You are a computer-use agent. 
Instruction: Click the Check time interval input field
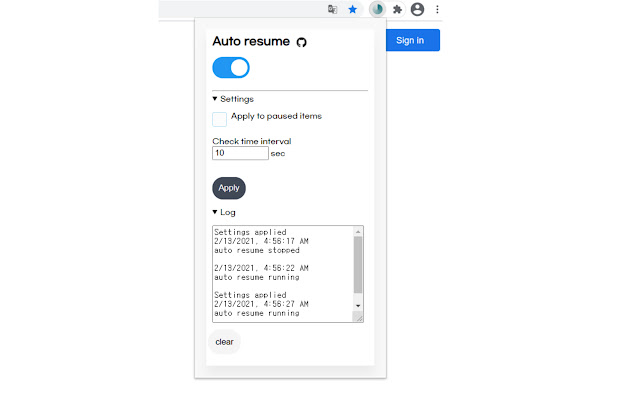(240, 153)
